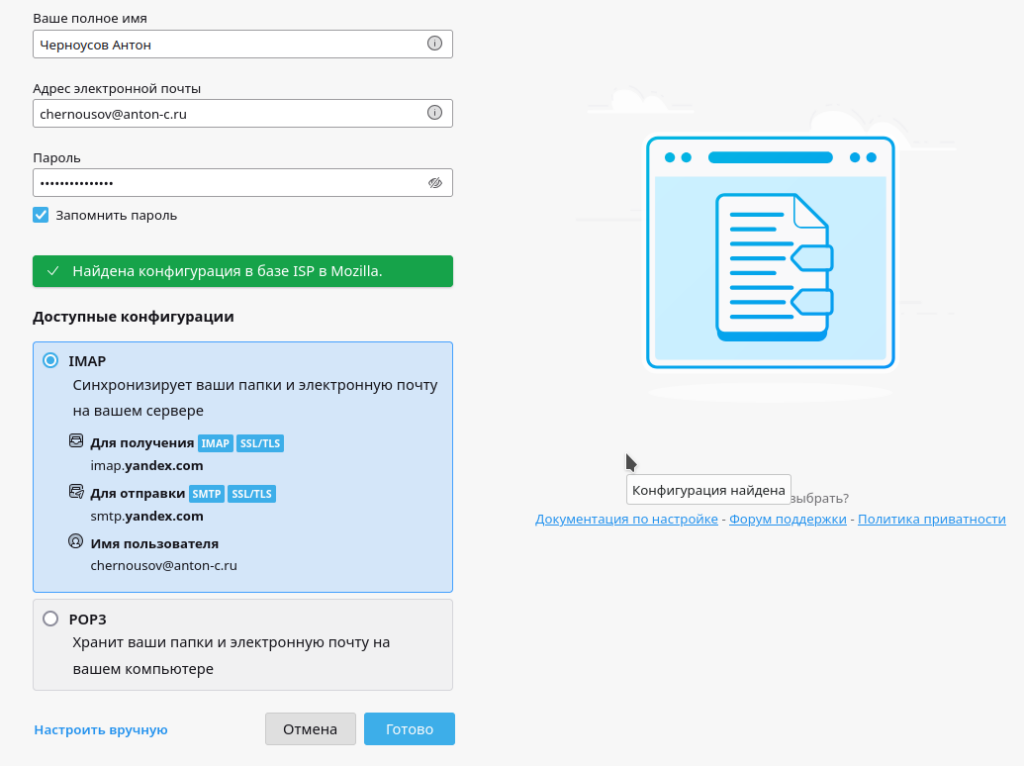Click the username user icon
The width and height of the screenshot is (1024, 766).
76,542
